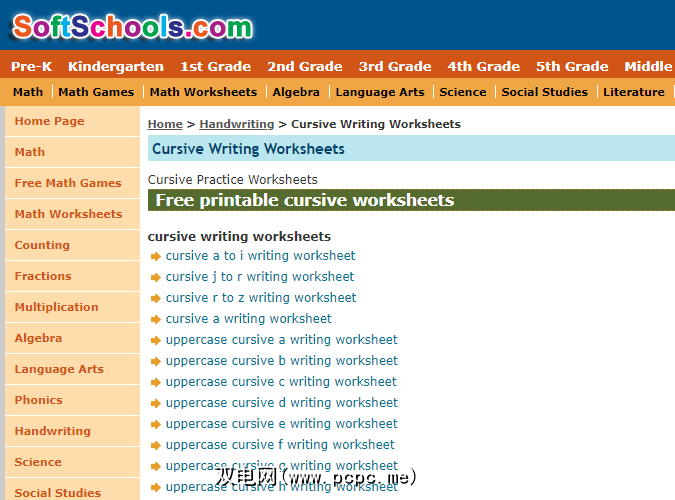Open Math Worksheets in the subject bar
The height and width of the screenshot is (500, 675).
click(203, 92)
